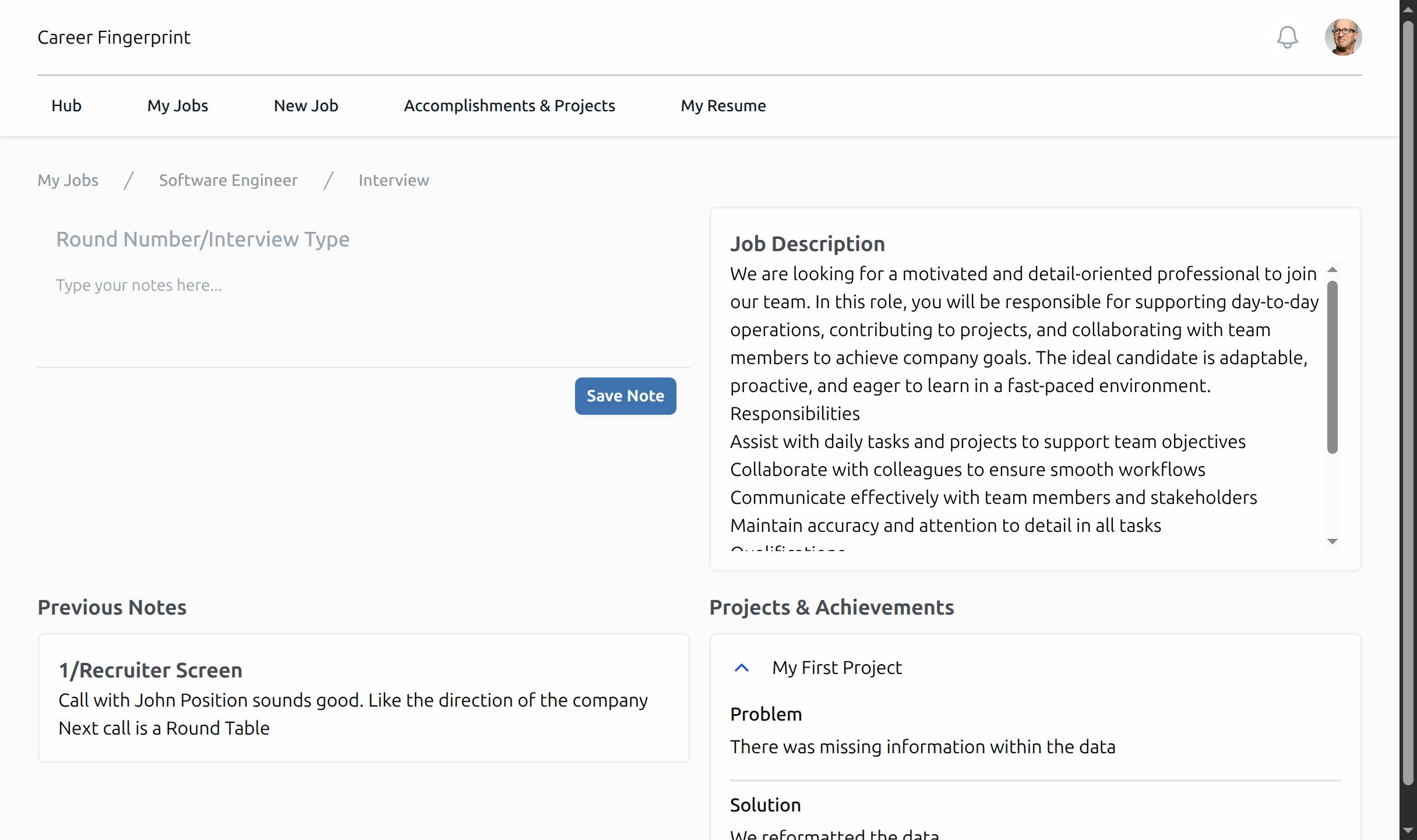
Task: Open the My Resume tab
Action: point(723,105)
